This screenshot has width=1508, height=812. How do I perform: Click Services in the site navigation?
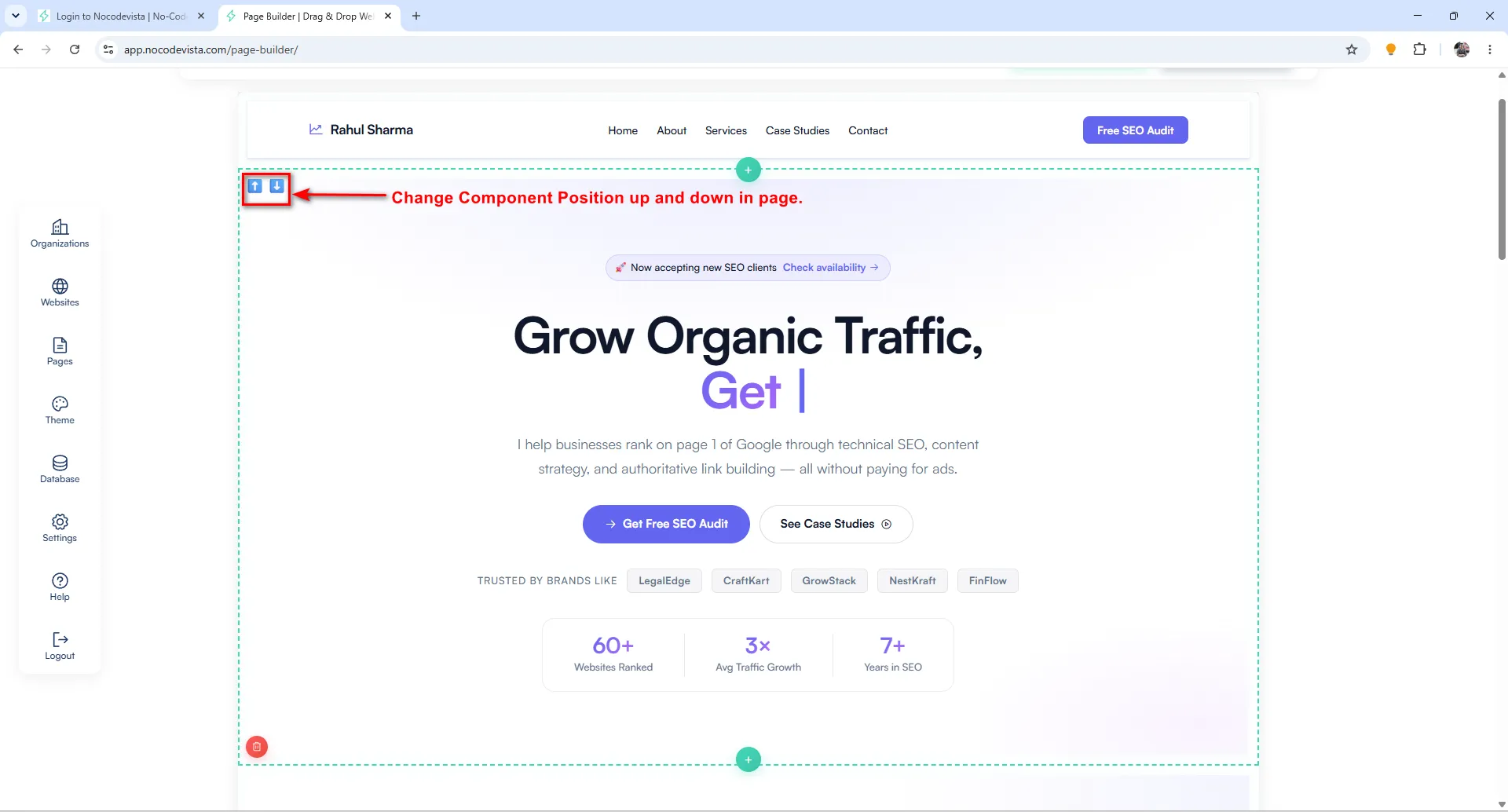pyautogui.click(x=726, y=130)
